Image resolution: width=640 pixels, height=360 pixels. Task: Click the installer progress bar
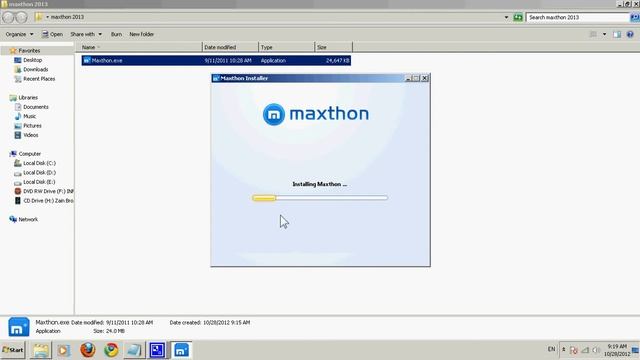(320, 198)
